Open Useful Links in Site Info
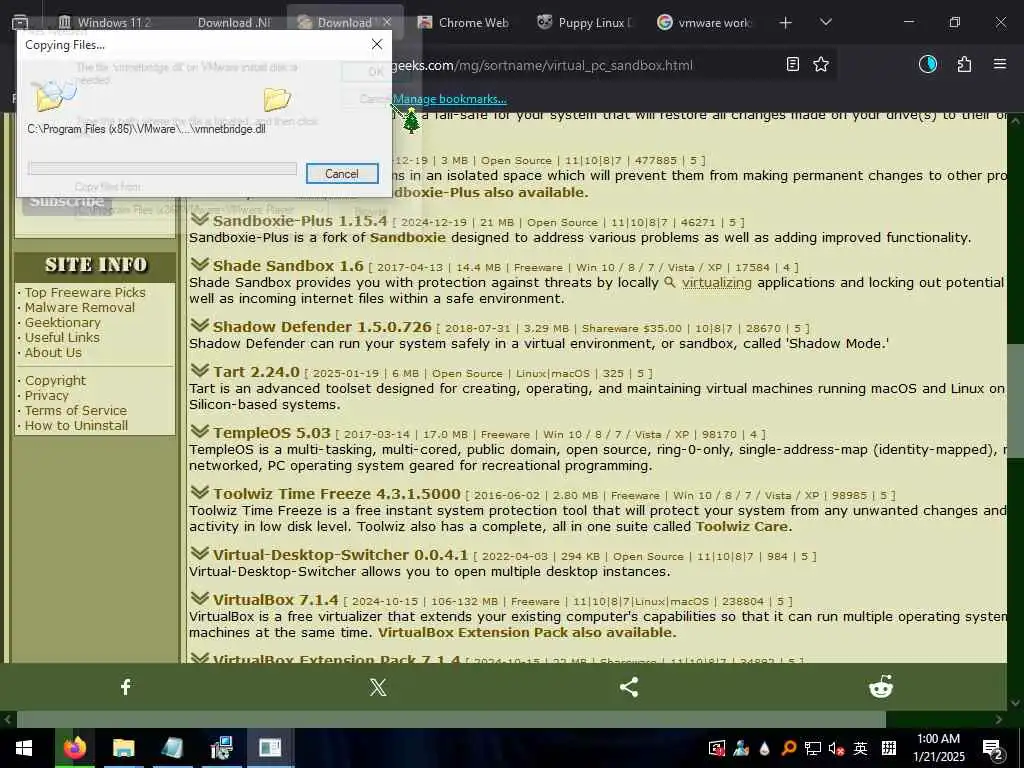This screenshot has height=768, width=1024. (x=62, y=338)
